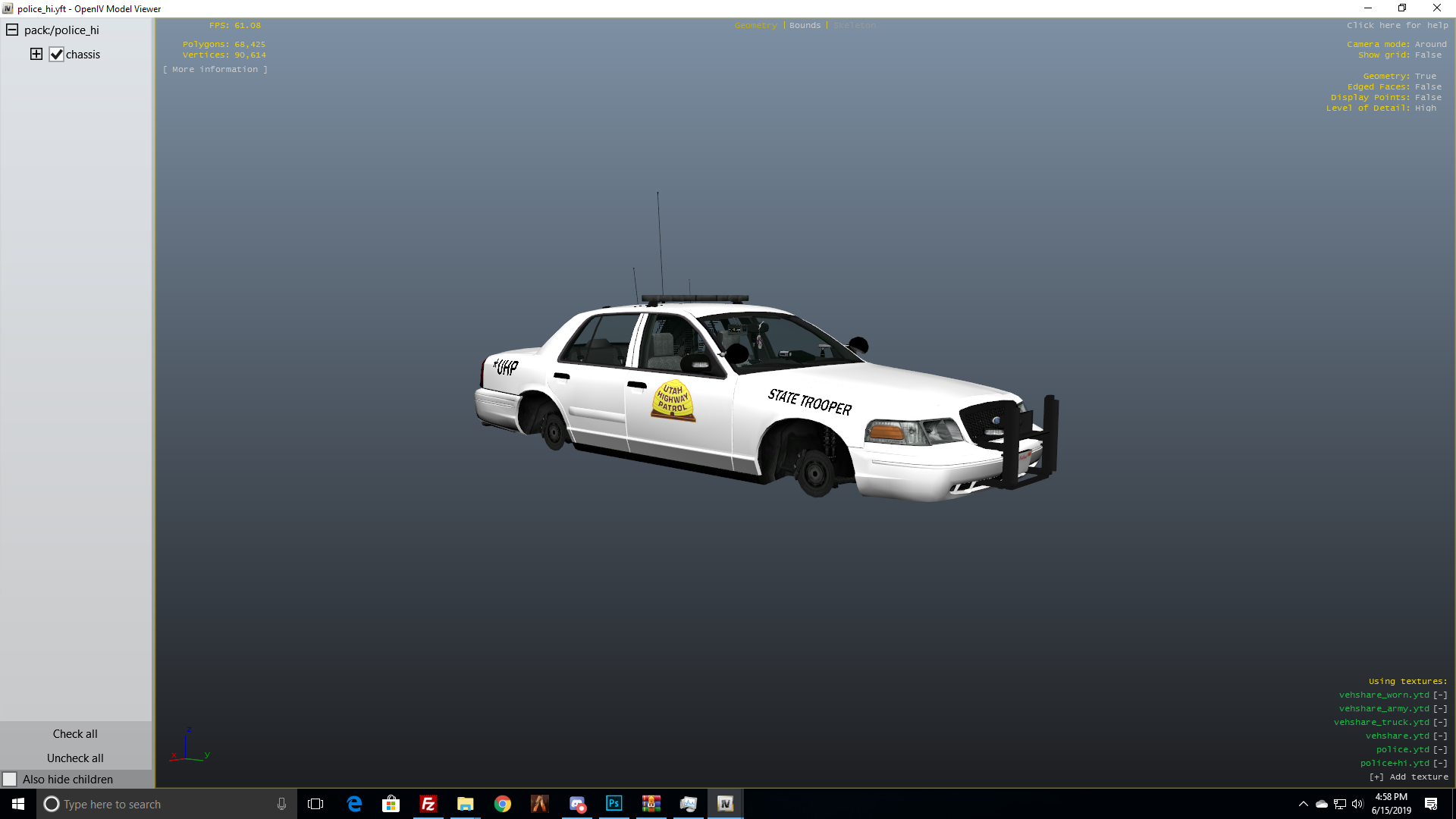Open Microsoft Edge from the taskbar
The width and height of the screenshot is (1456, 819).
click(x=354, y=804)
